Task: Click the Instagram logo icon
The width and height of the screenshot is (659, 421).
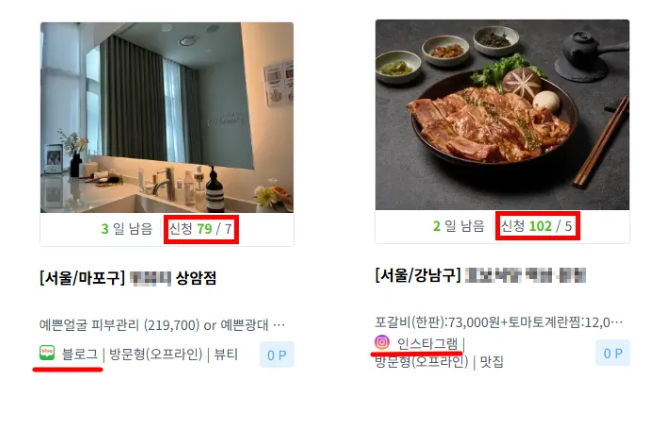Action: [x=382, y=342]
